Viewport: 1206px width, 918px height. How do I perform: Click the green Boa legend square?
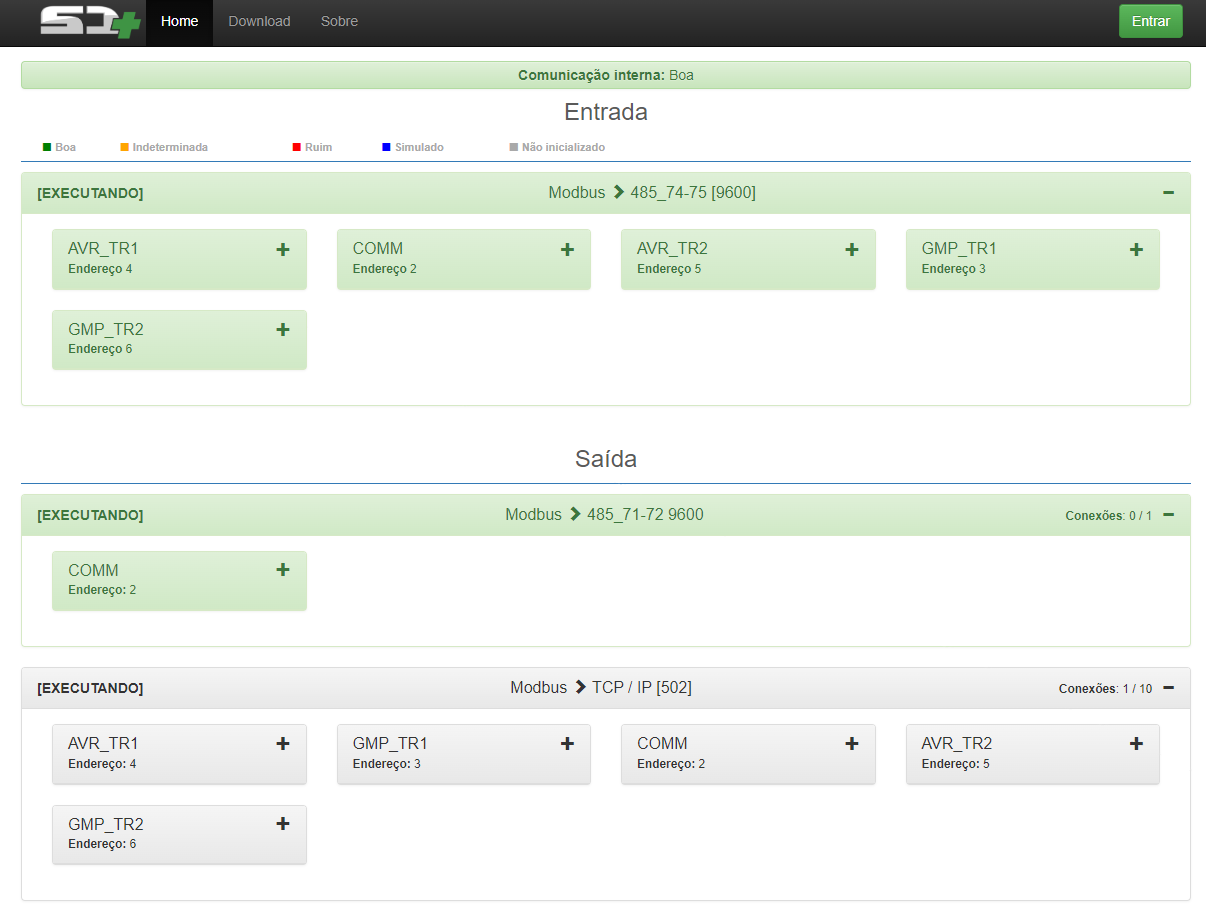click(47, 147)
